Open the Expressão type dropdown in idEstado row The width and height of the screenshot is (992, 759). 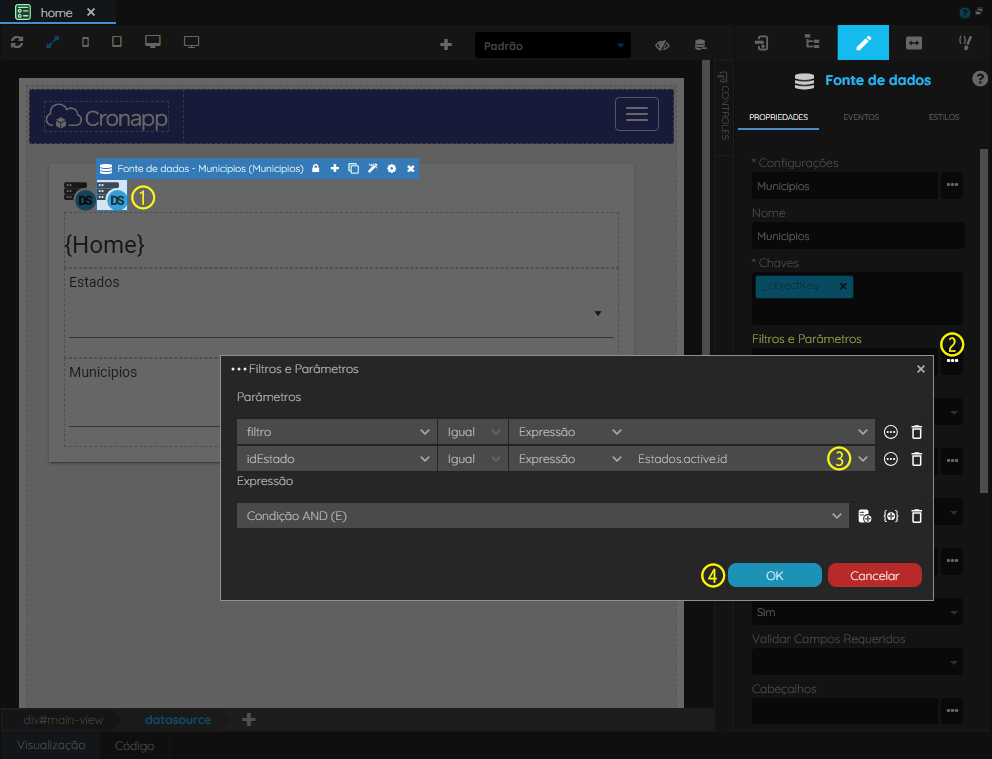[569, 459]
